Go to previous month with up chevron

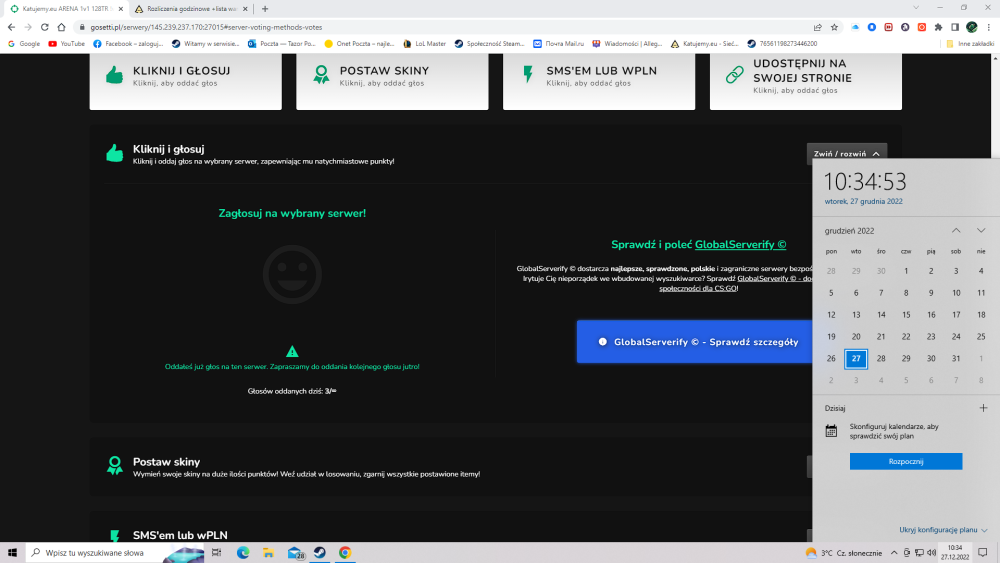(956, 230)
